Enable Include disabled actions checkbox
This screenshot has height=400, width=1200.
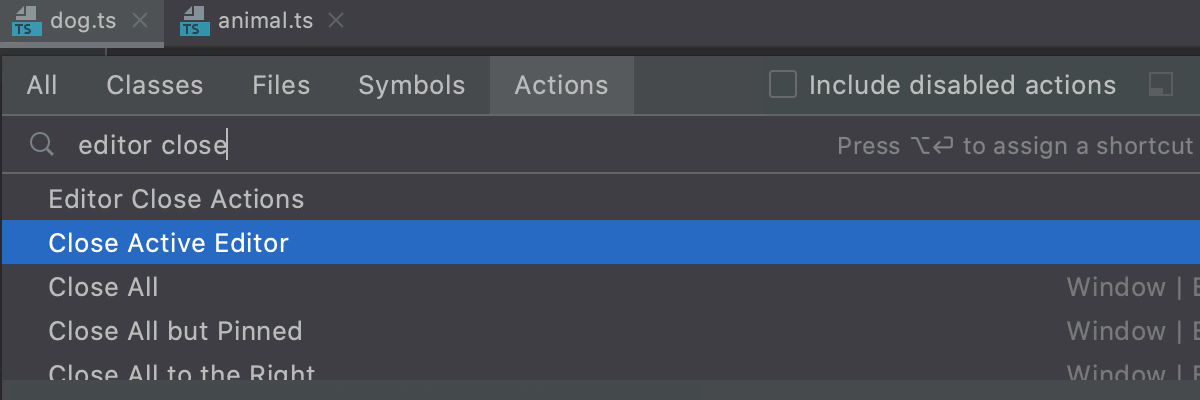782,85
